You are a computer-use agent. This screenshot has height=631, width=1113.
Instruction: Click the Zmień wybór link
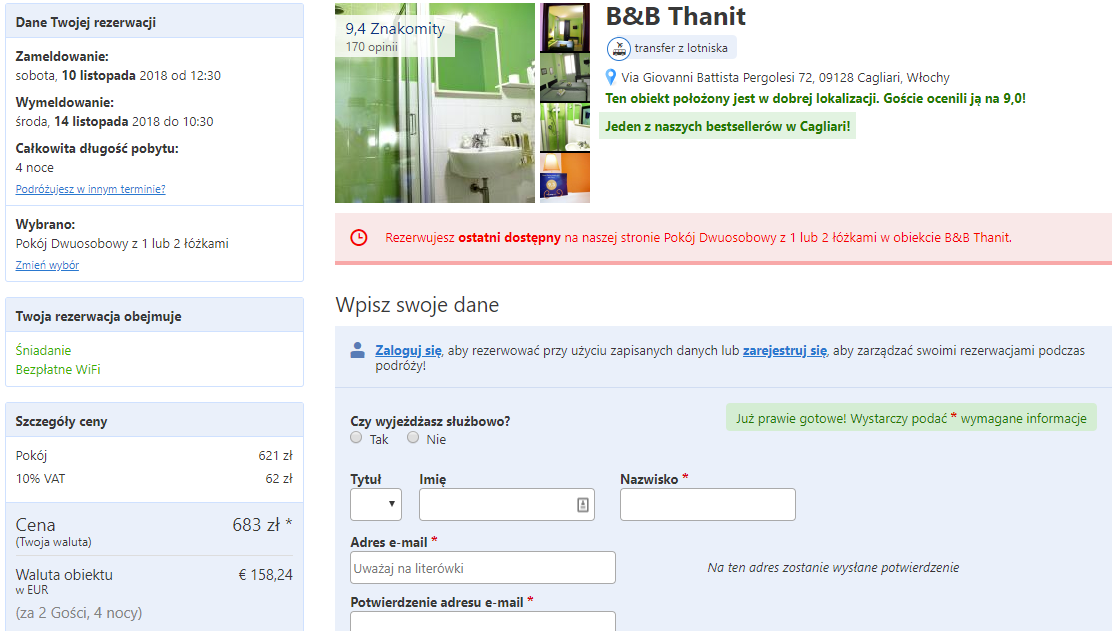click(x=48, y=265)
